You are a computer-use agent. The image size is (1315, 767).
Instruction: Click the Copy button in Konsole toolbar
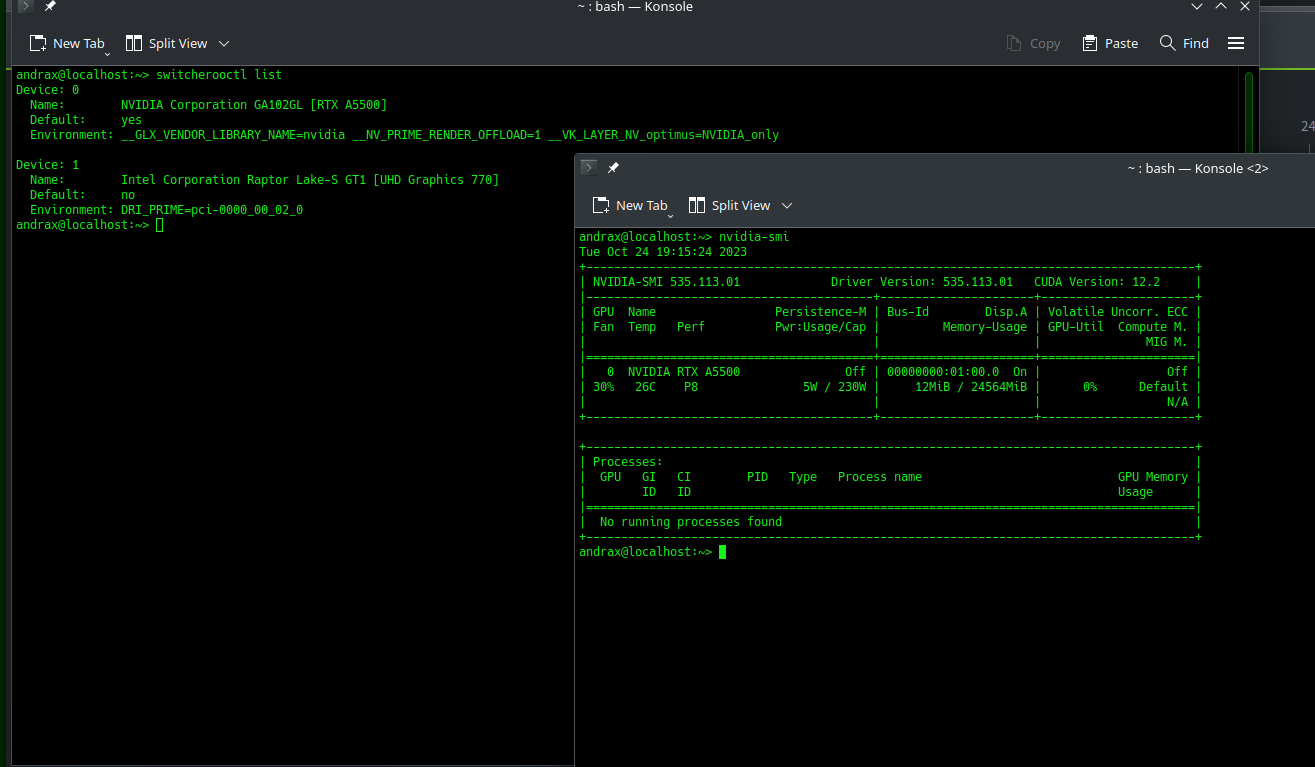(x=1033, y=43)
